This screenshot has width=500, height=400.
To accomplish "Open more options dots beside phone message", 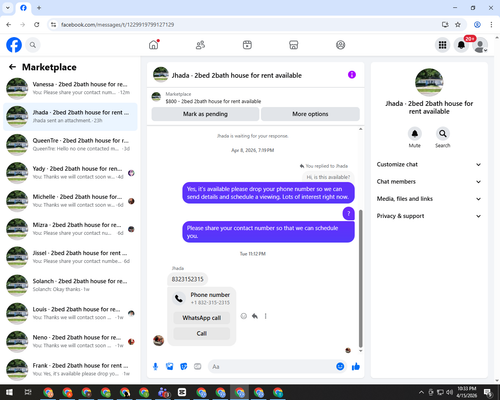I will (266, 316).
